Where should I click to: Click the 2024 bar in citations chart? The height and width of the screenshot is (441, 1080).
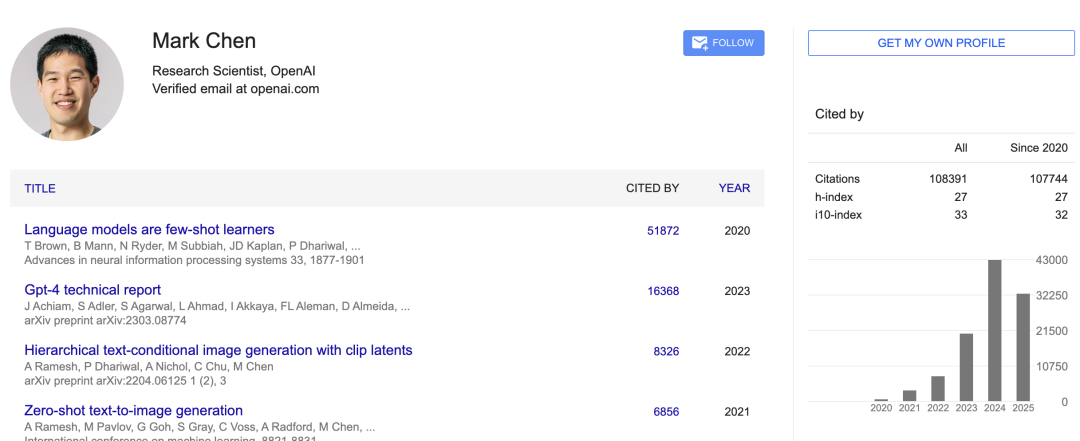(995, 330)
